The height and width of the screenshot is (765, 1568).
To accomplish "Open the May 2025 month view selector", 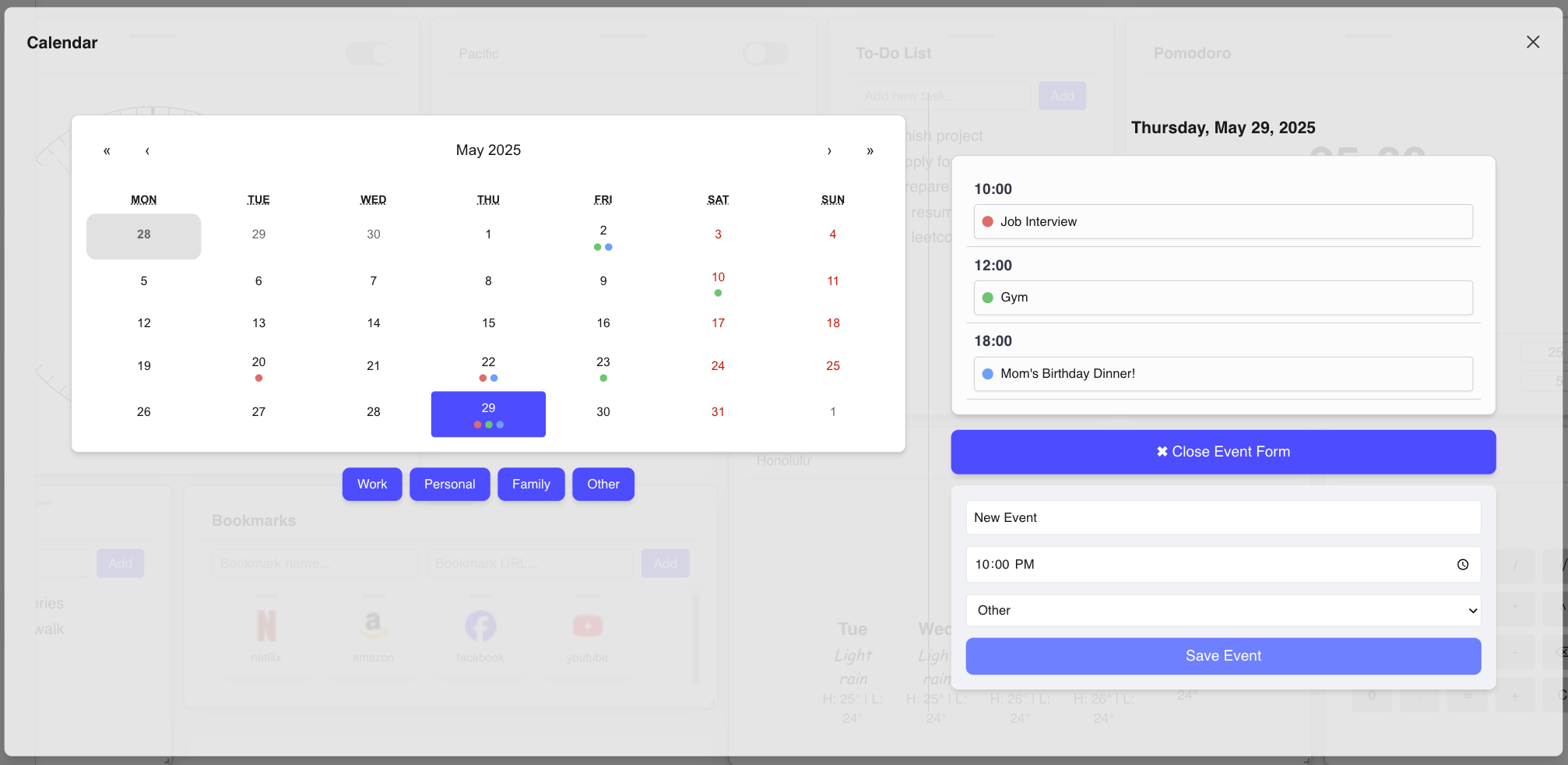I will [x=488, y=150].
